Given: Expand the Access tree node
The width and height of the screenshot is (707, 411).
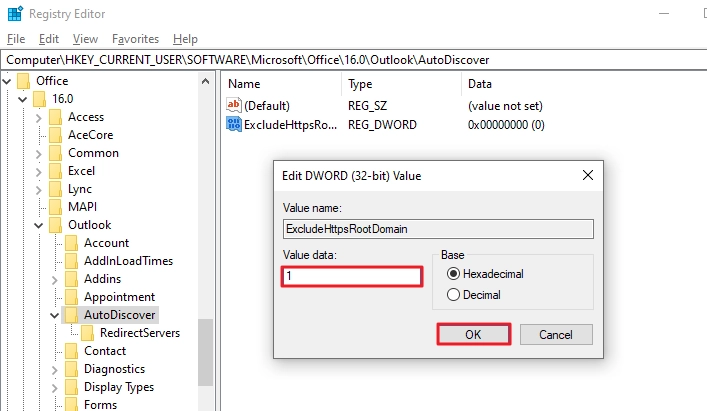Looking at the screenshot, I should point(39,118).
